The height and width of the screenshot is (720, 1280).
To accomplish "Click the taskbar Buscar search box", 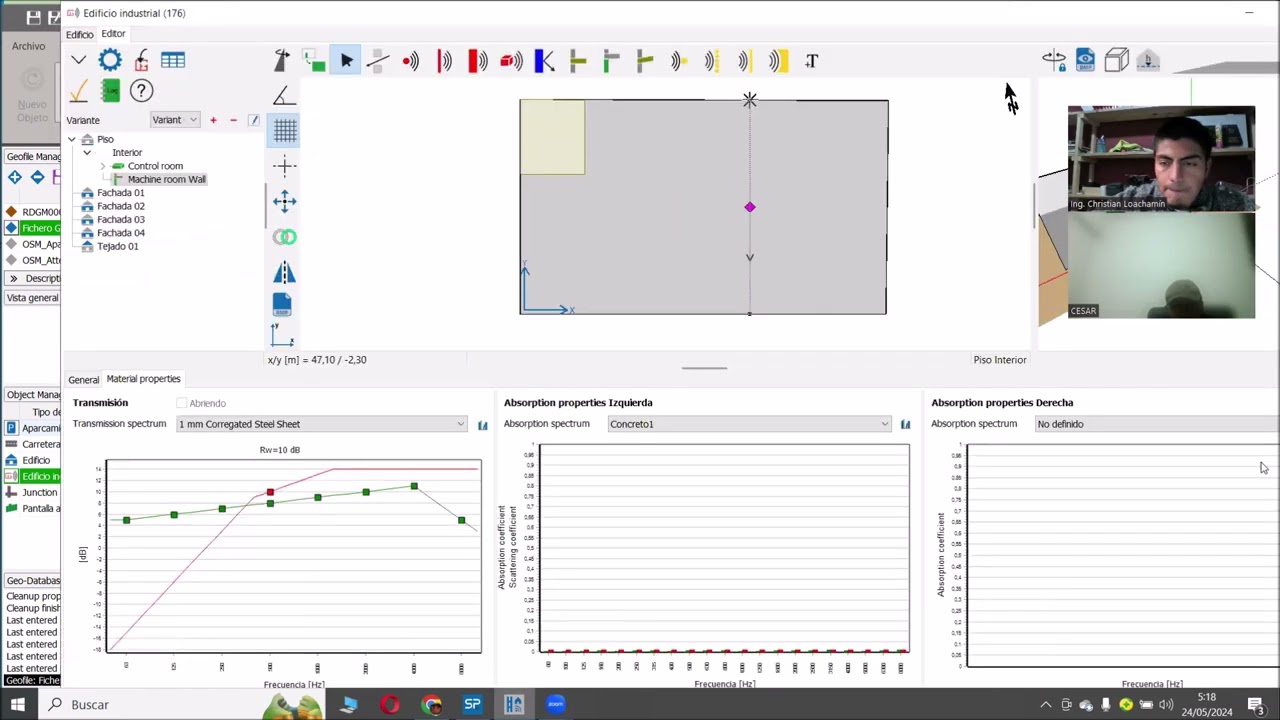I will click(150, 705).
